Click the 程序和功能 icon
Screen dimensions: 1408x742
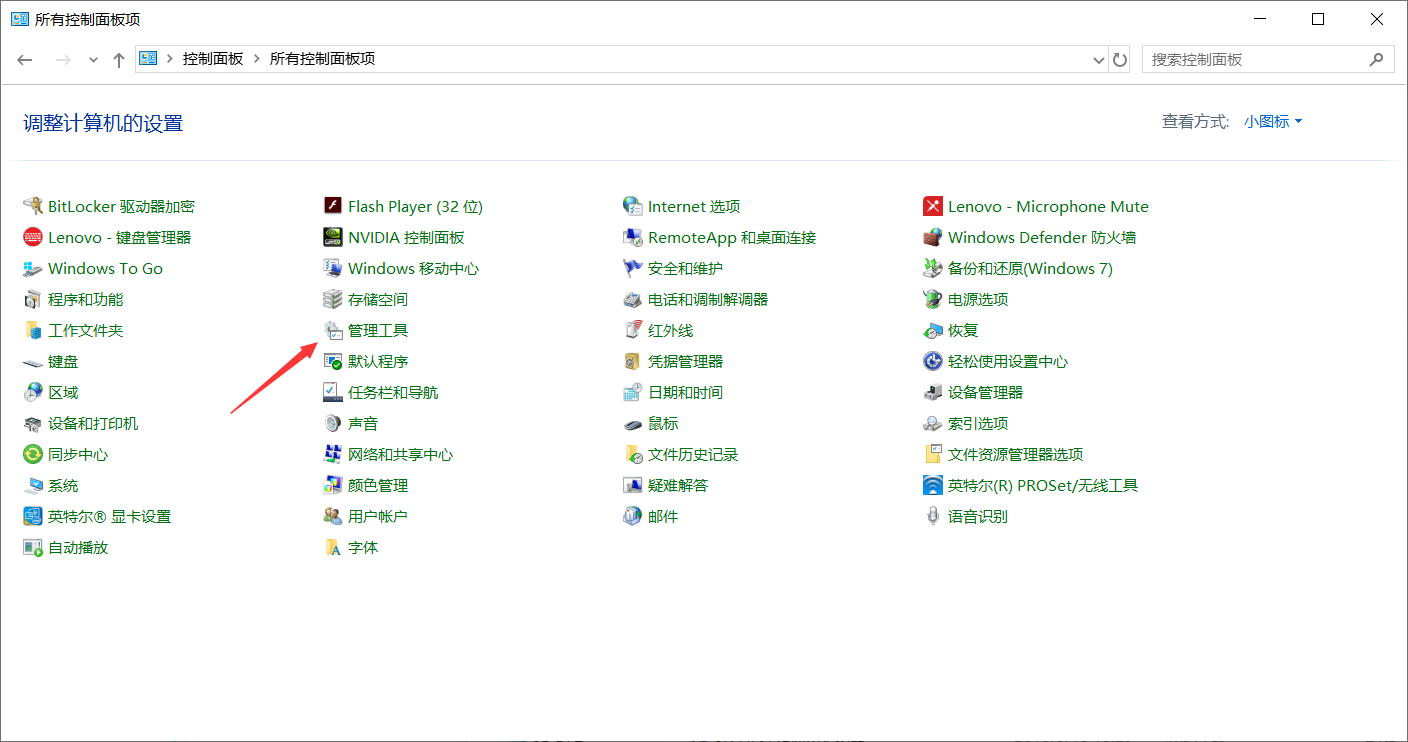(x=33, y=299)
